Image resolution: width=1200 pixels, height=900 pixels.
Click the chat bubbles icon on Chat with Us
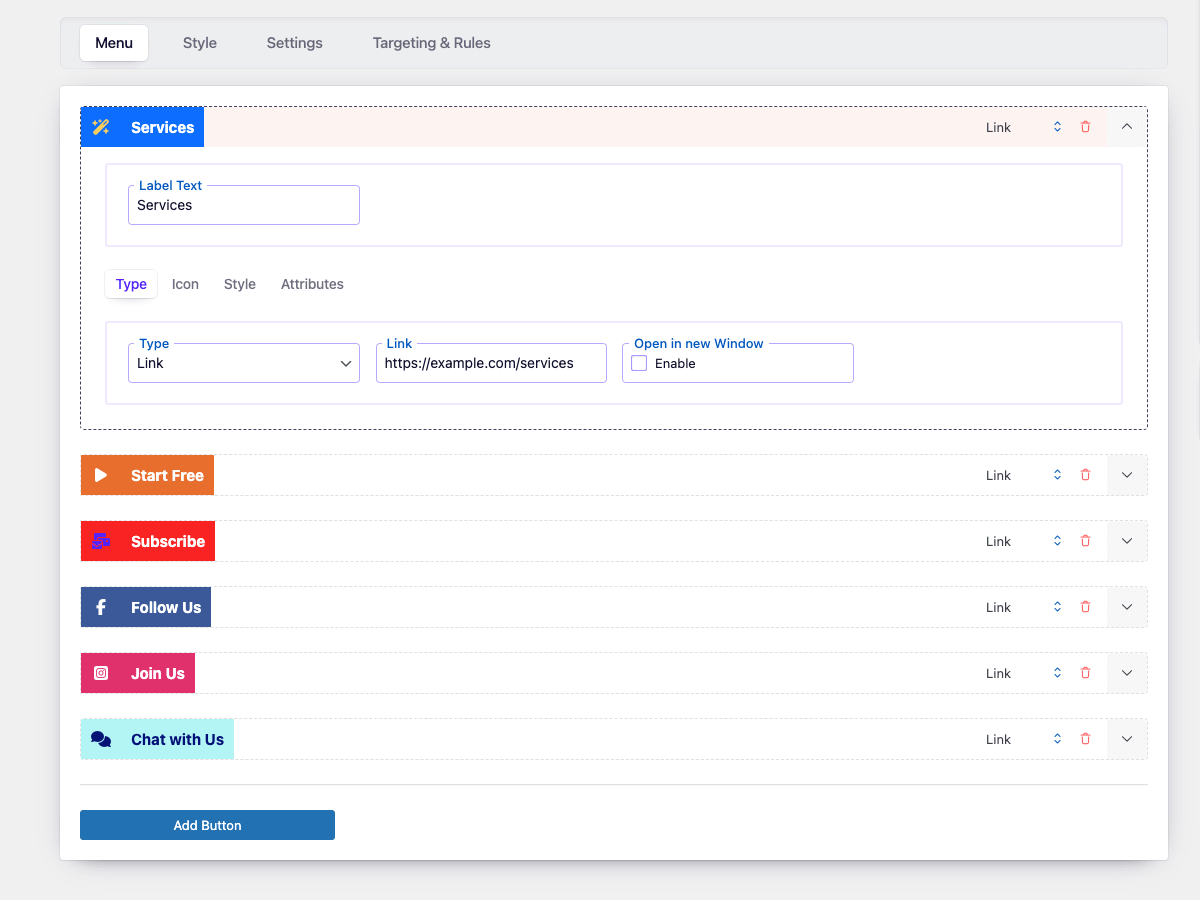[101, 739]
